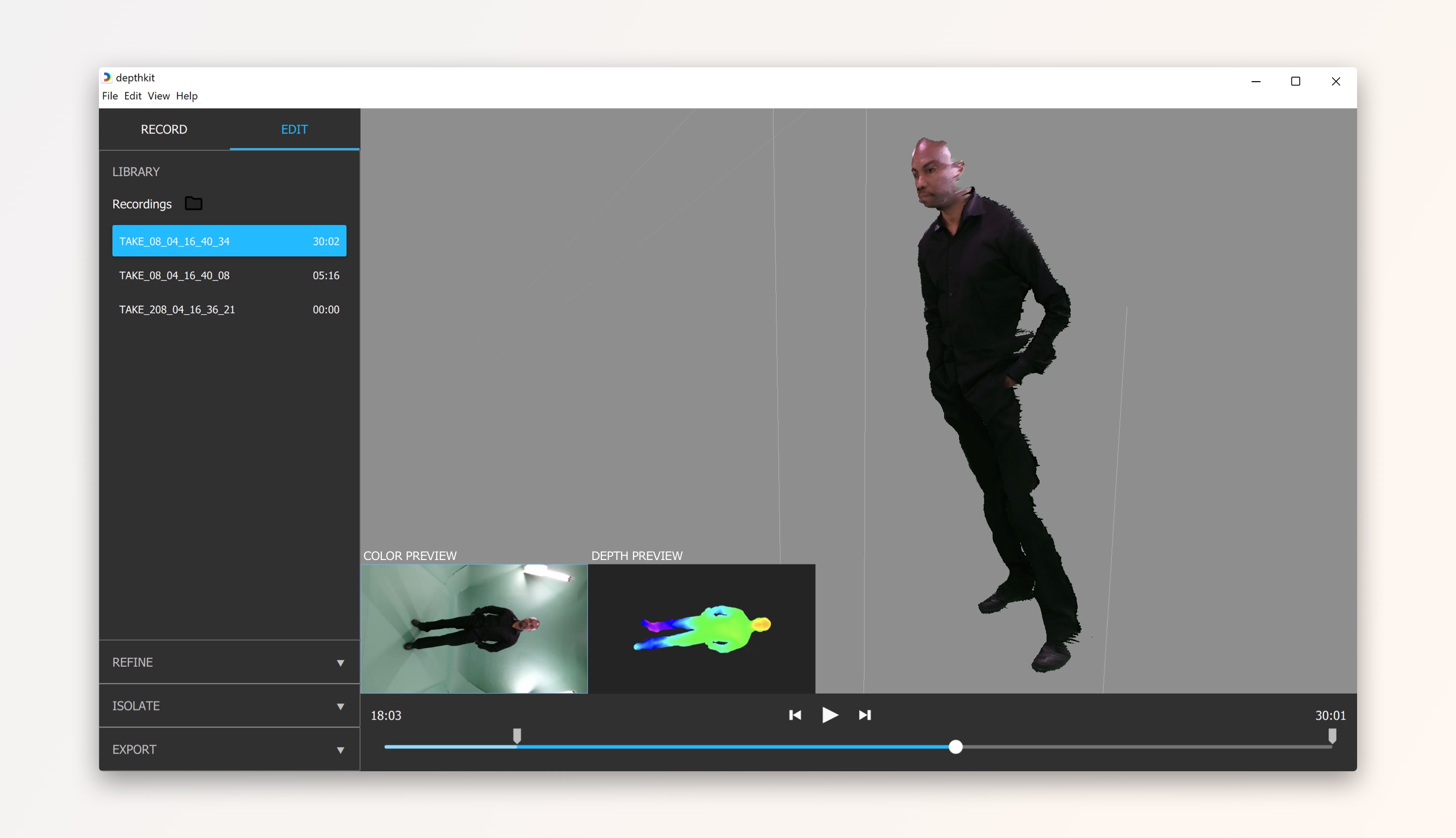Click the in-point trim marker
Image resolution: width=1456 pixels, height=838 pixels.
click(517, 736)
